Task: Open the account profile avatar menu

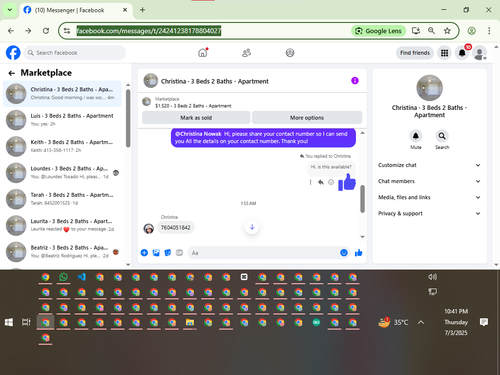Action: point(479,53)
